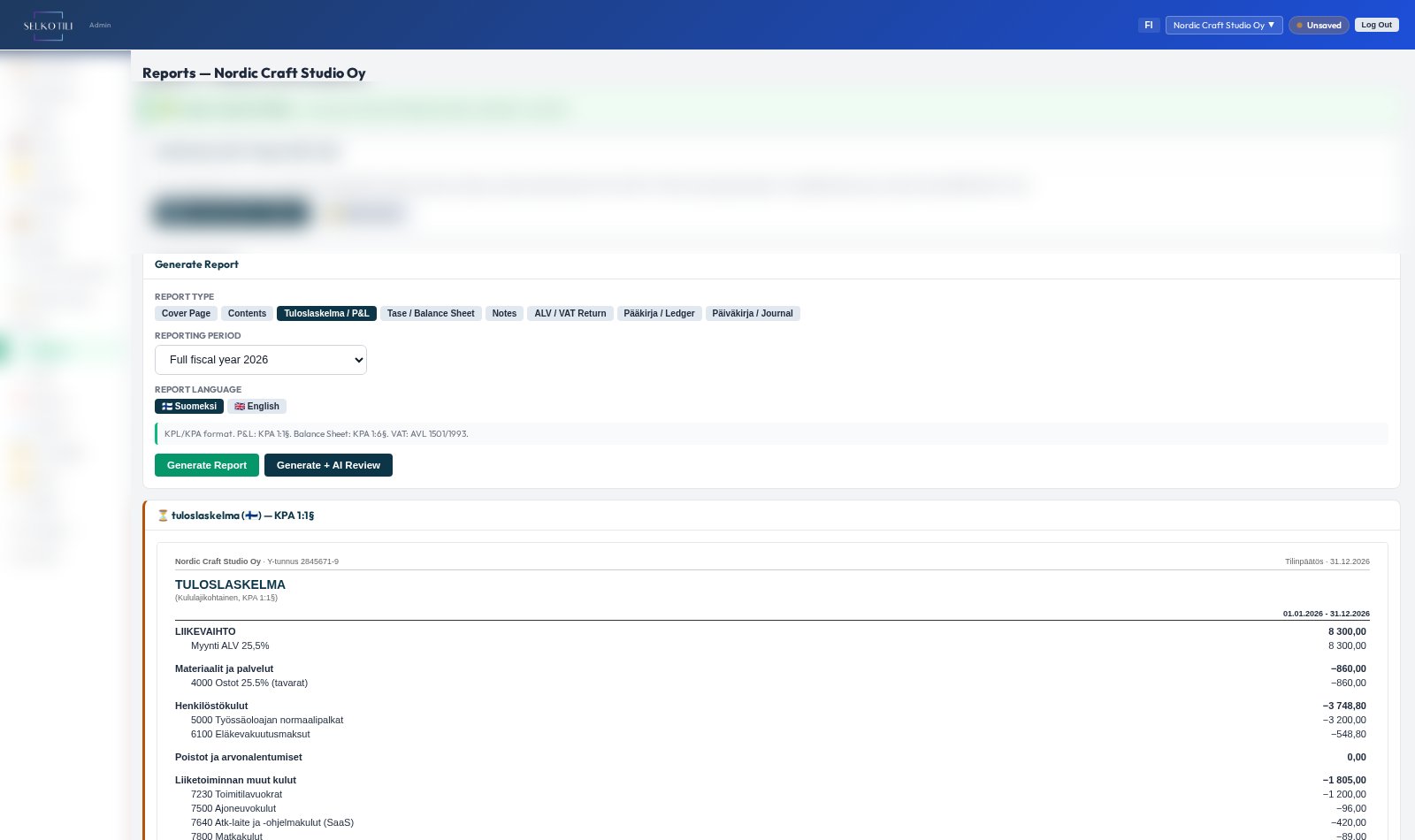Click the Tilinpäätös 31.12.2026 text
This screenshot has height=840, width=1415.
(x=1327, y=561)
